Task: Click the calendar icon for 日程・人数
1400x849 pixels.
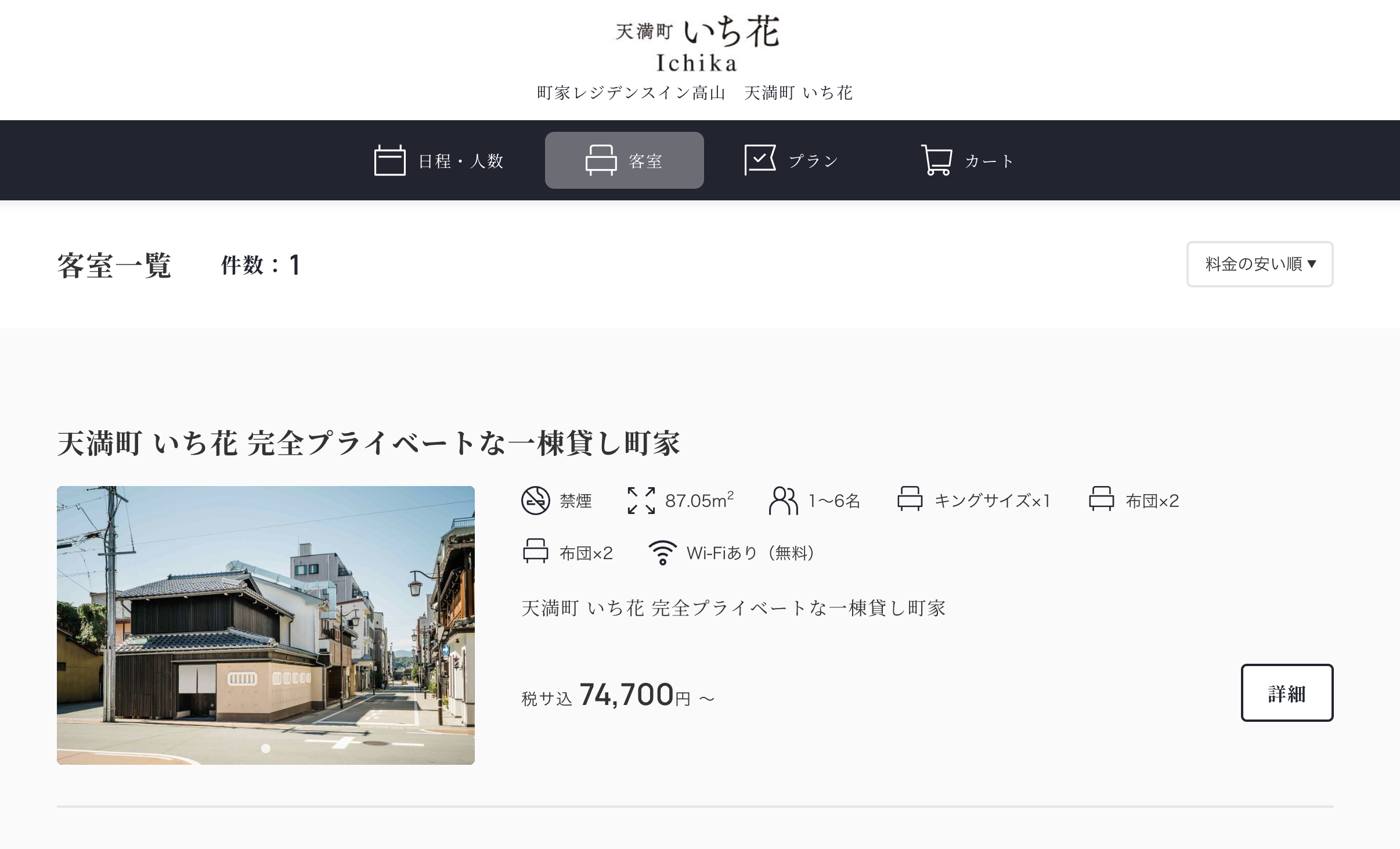Action: point(389,160)
